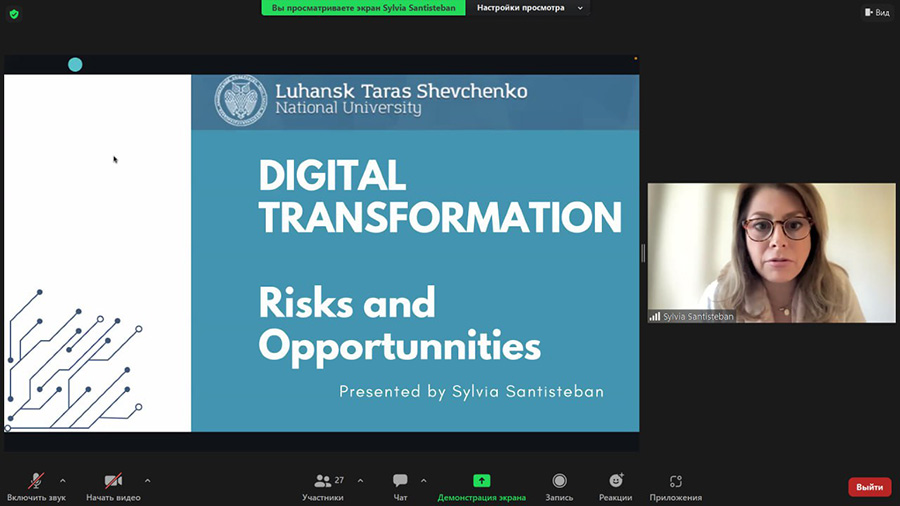
Task: Click the divider handle beside the shared screen
Action: coord(643,253)
